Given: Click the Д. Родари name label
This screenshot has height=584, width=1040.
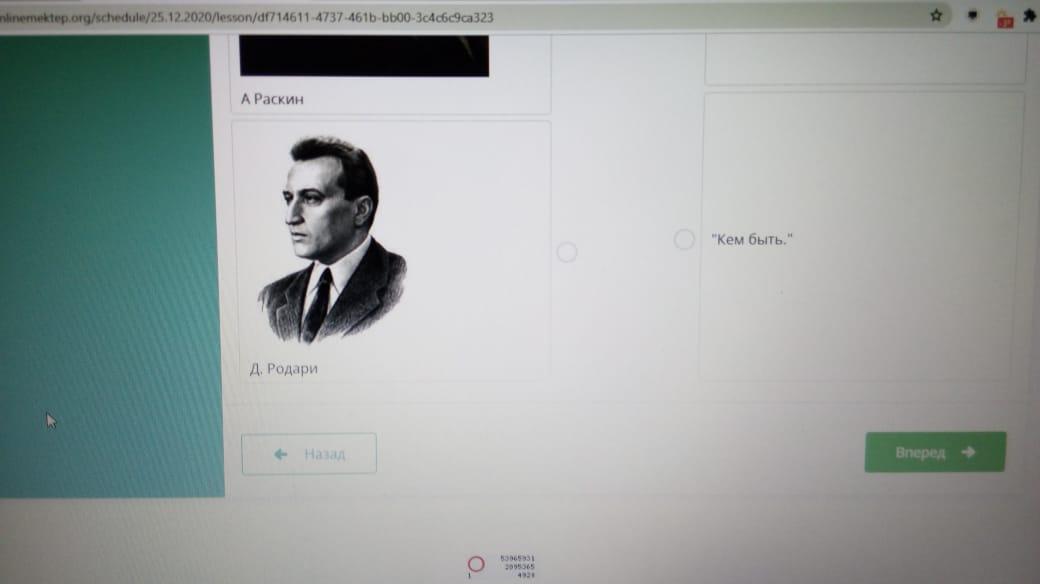Looking at the screenshot, I should (x=284, y=368).
